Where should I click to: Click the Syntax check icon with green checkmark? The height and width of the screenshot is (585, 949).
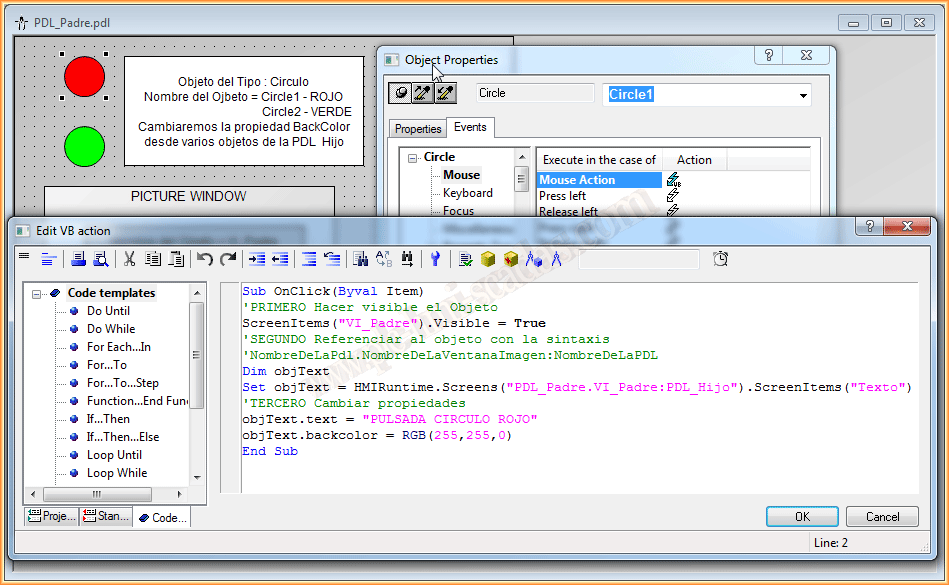(x=465, y=259)
